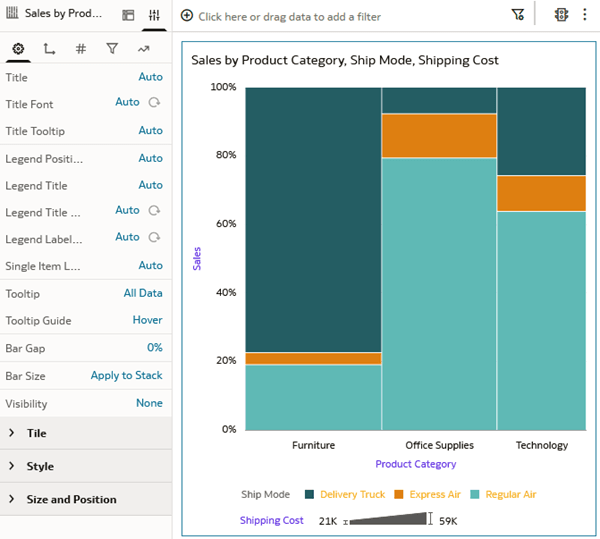Open the vertical three-dot menu

click(x=584, y=15)
